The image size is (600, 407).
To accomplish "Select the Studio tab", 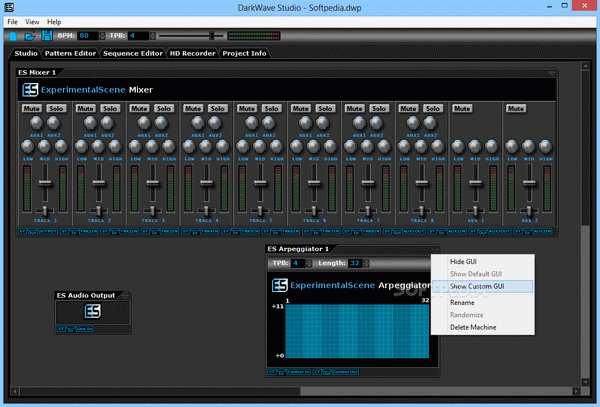I will (x=26, y=54).
